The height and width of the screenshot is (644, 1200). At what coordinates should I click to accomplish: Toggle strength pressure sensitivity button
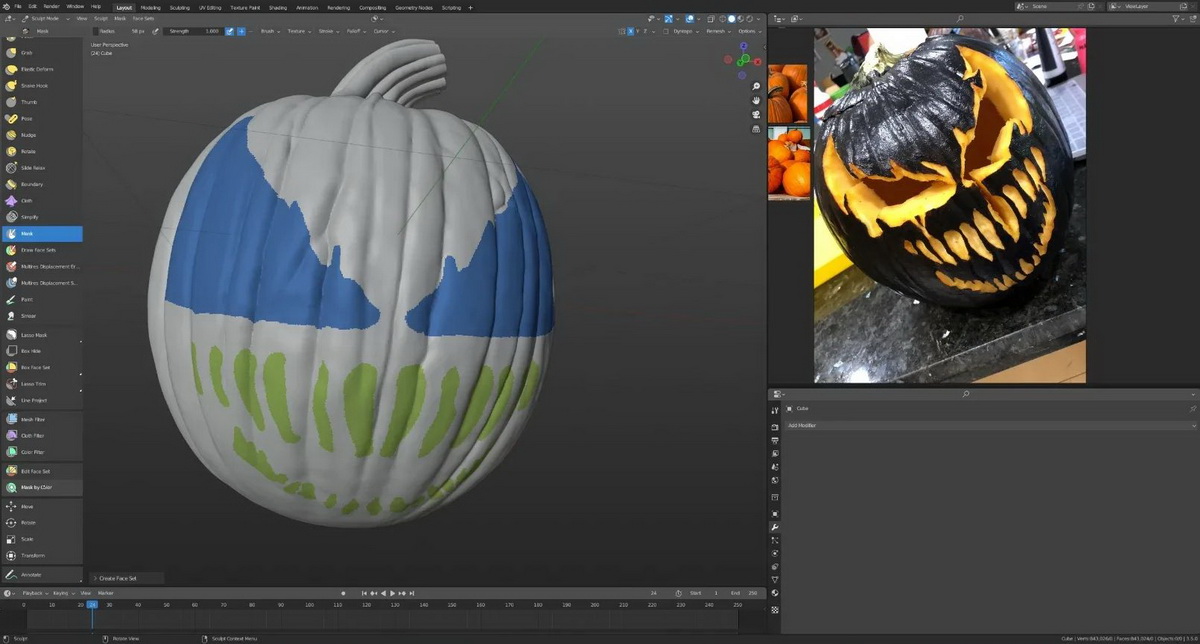click(229, 31)
